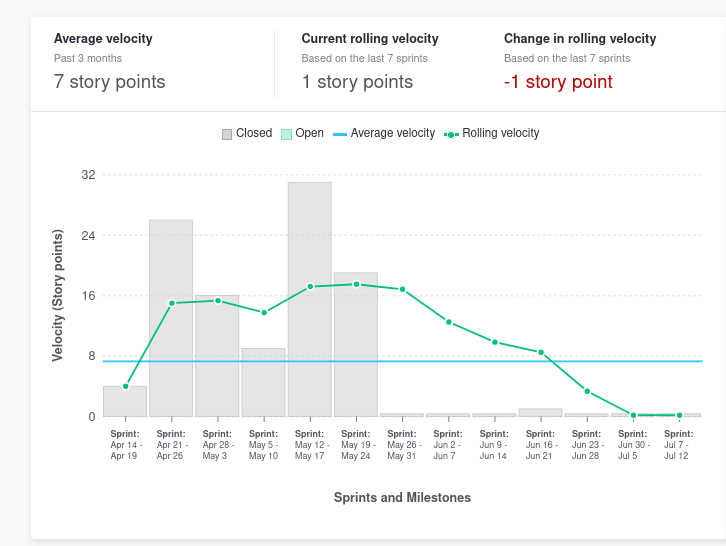Click rolling velocity point for May 26 sprint
The image size is (726, 546).
click(403, 289)
